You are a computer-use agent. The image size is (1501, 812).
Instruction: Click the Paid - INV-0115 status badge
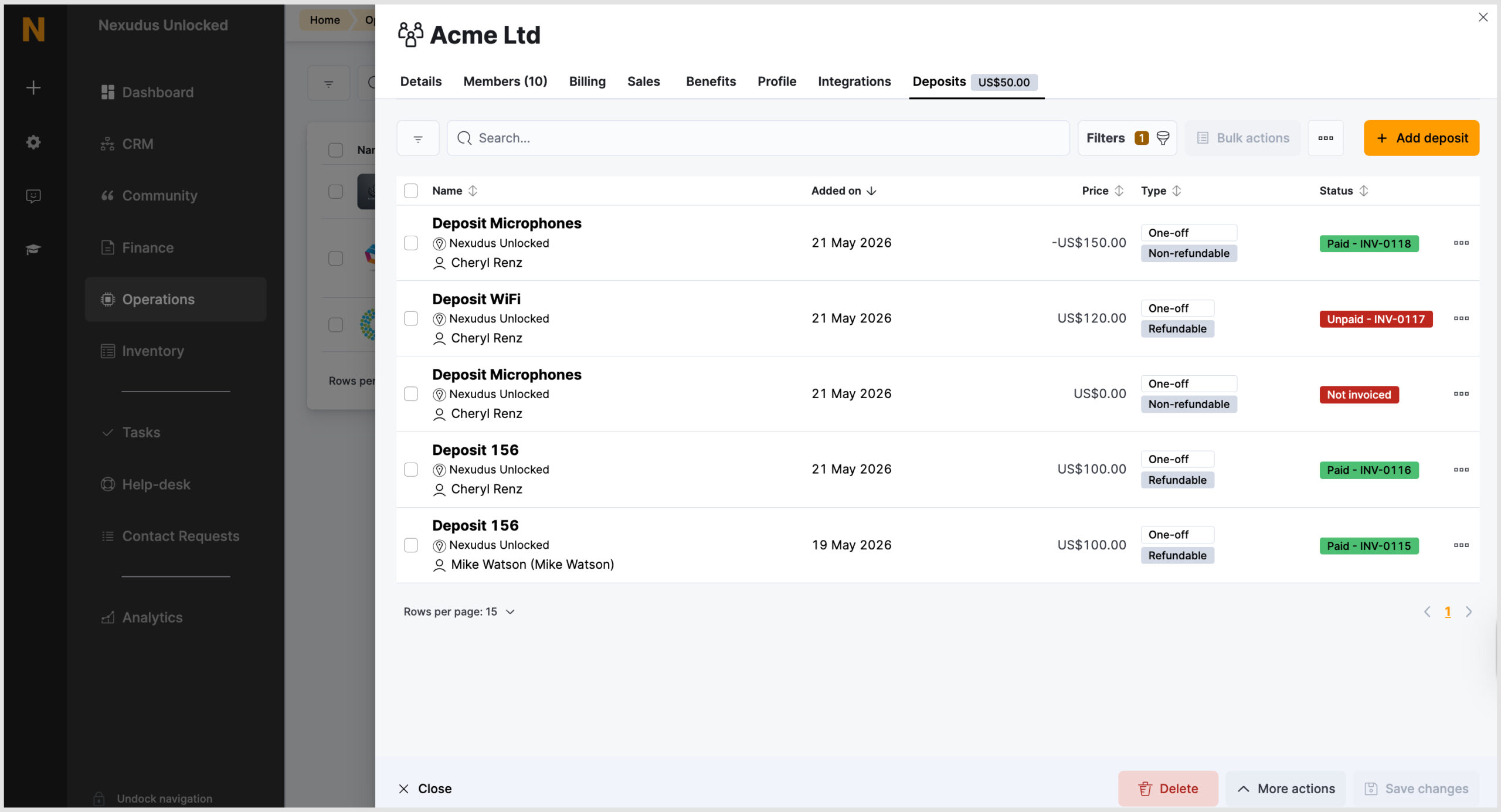[x=1368, y=546]
